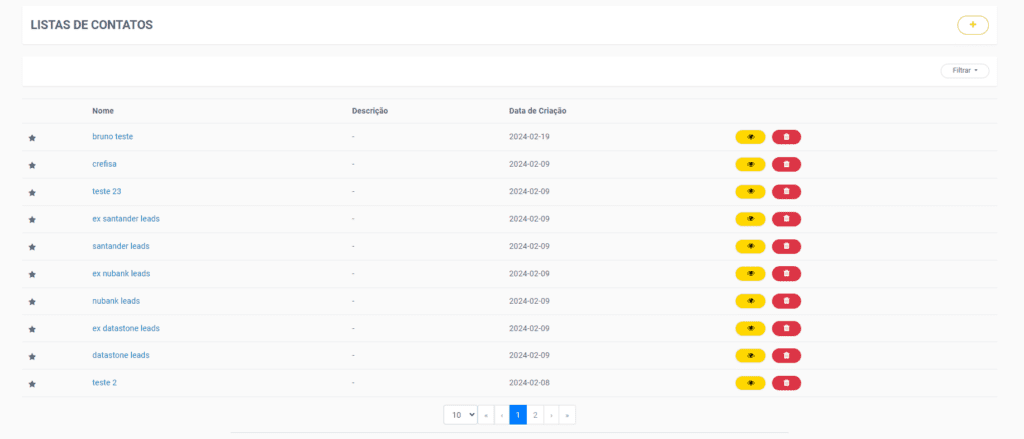
Task: Mark nubank leads with the star
Action: (x=32, y=302)
